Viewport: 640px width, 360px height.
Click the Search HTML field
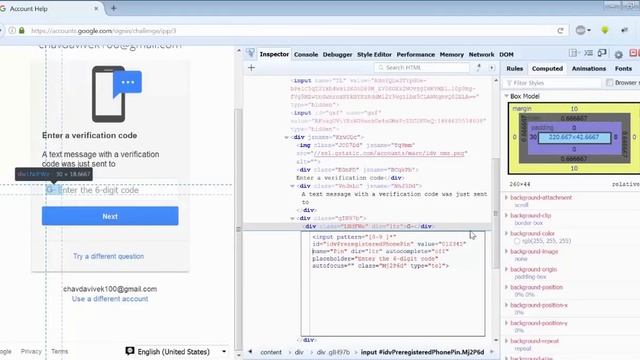pyautogui.click(x=422, y=68)
